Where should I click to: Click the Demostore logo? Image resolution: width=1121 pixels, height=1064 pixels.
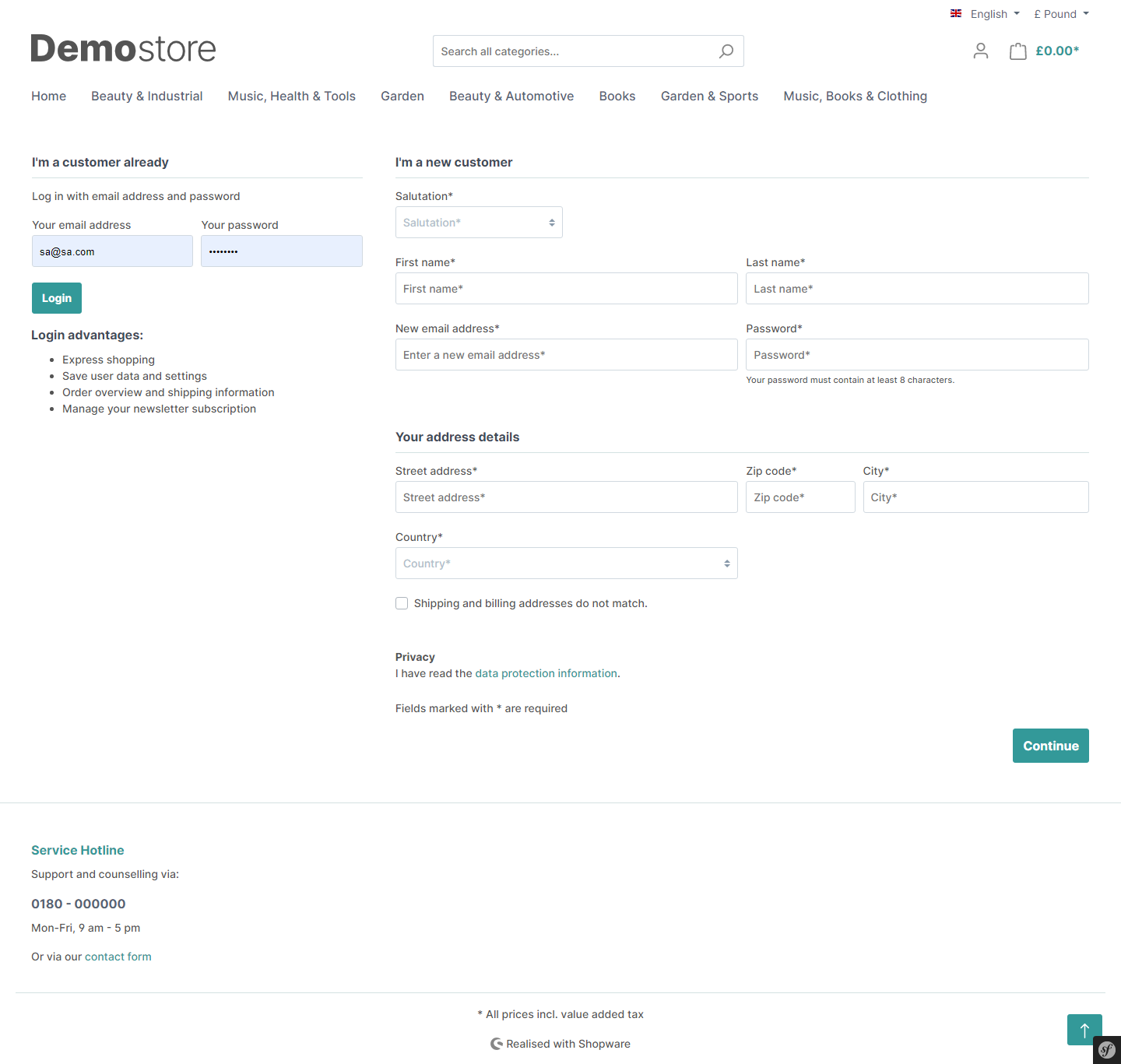click(x=123, y=48)
